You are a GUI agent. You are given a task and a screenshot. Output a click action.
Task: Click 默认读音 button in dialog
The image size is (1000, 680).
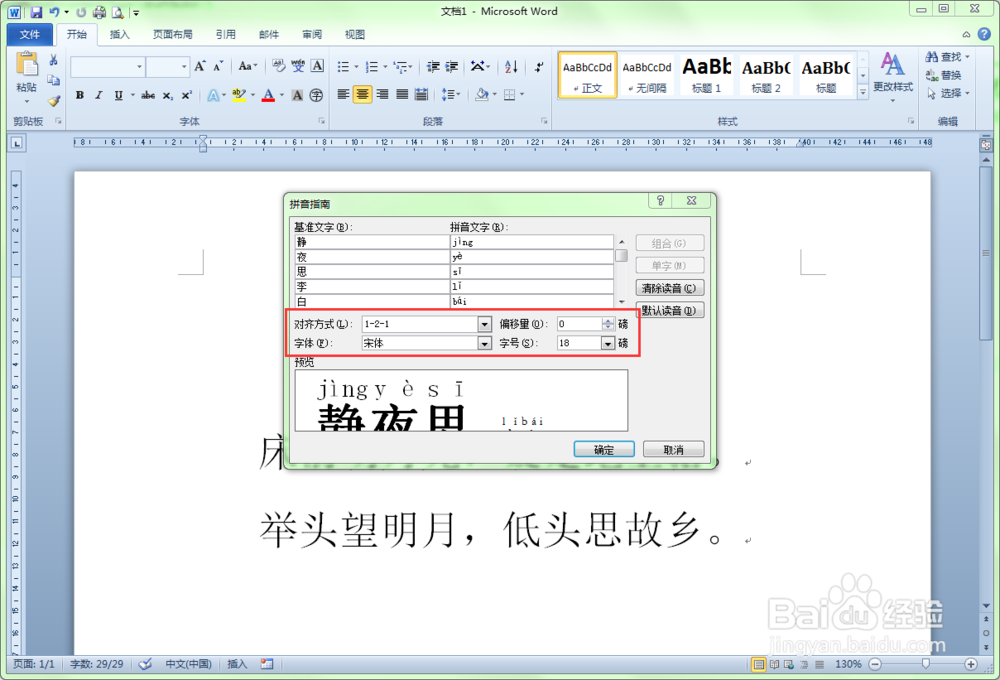tap(670, 310)
